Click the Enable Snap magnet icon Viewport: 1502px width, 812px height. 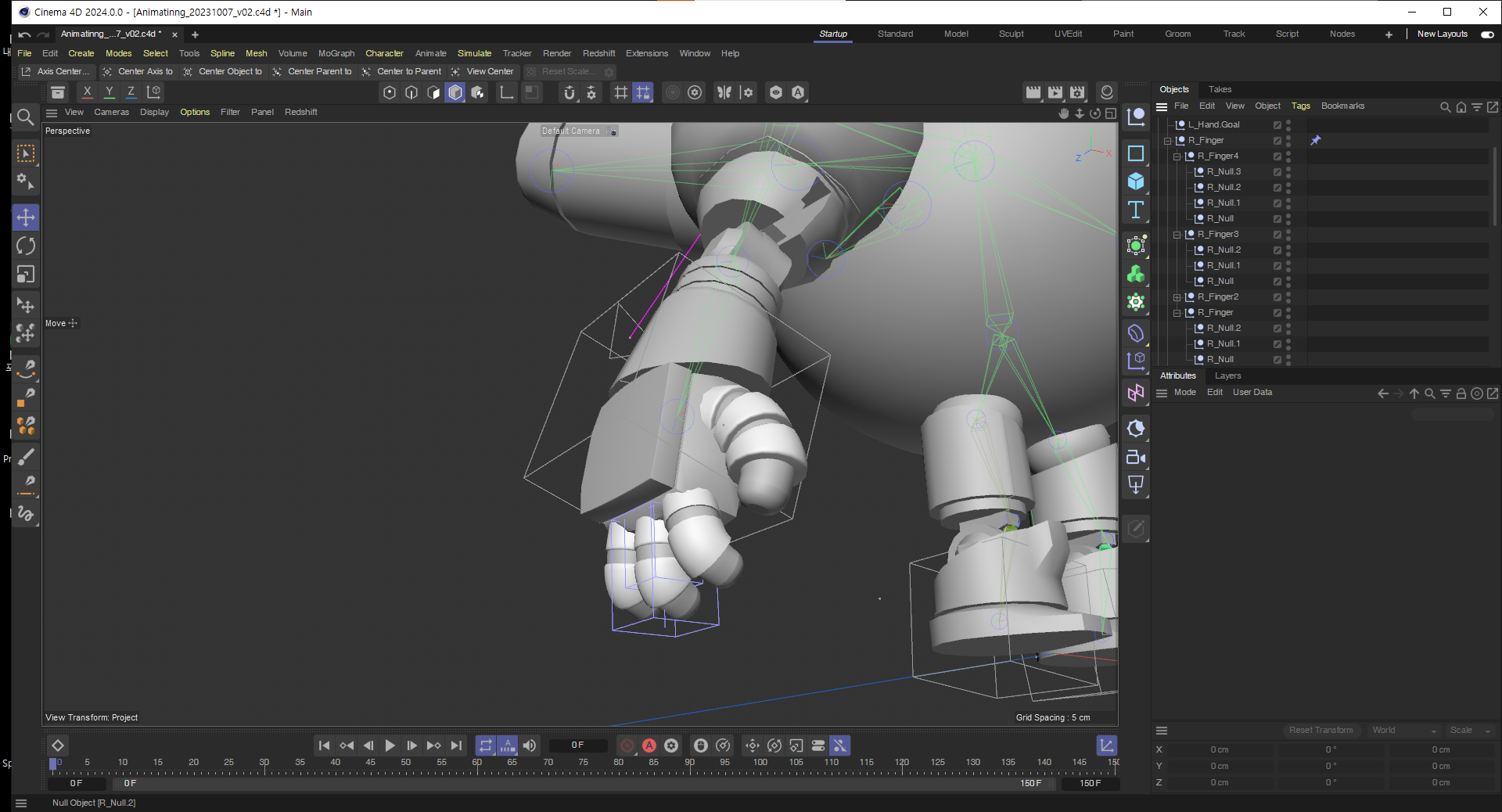(570, 92)
